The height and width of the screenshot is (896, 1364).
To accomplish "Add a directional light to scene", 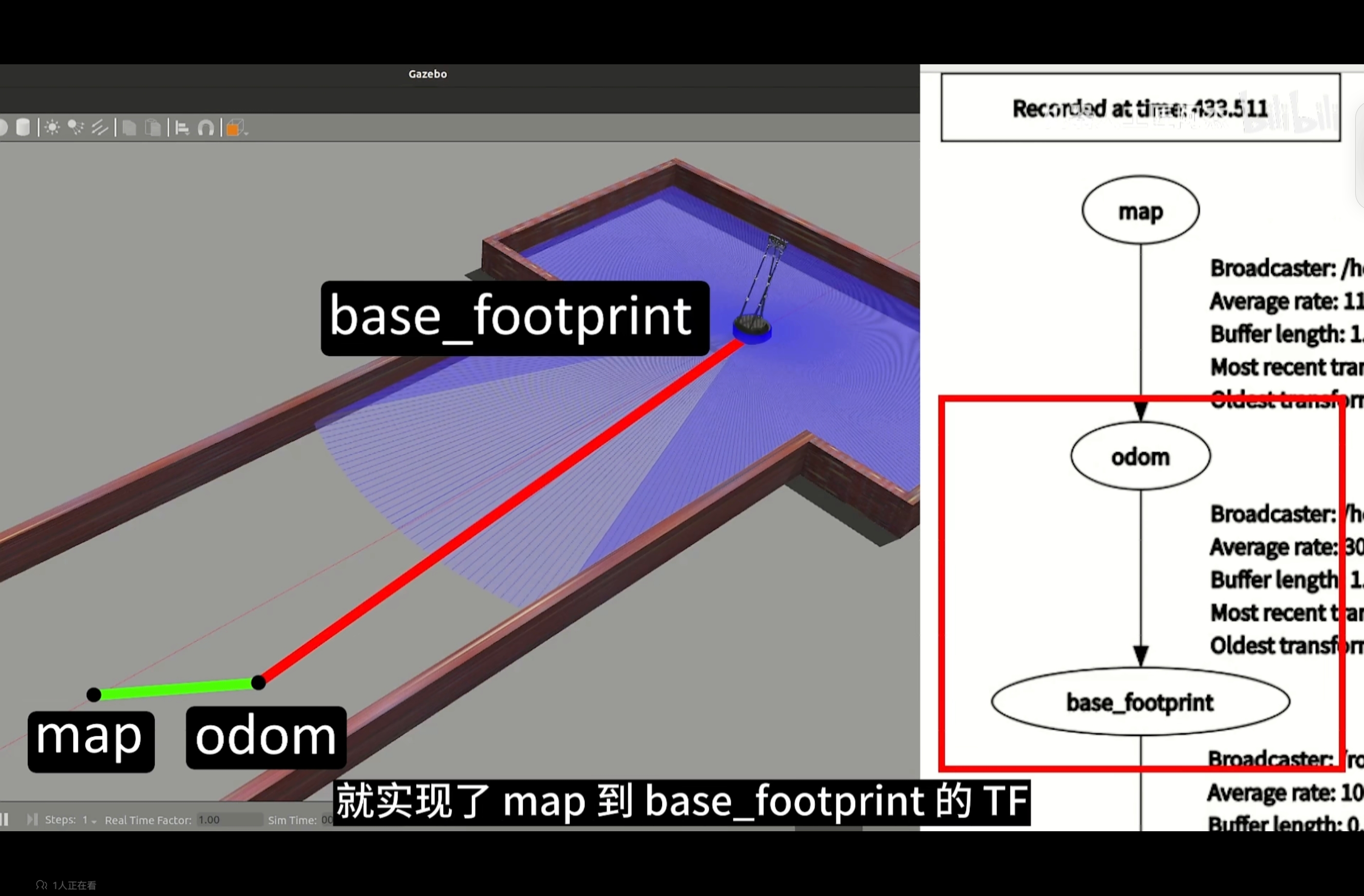I will 100,127.
